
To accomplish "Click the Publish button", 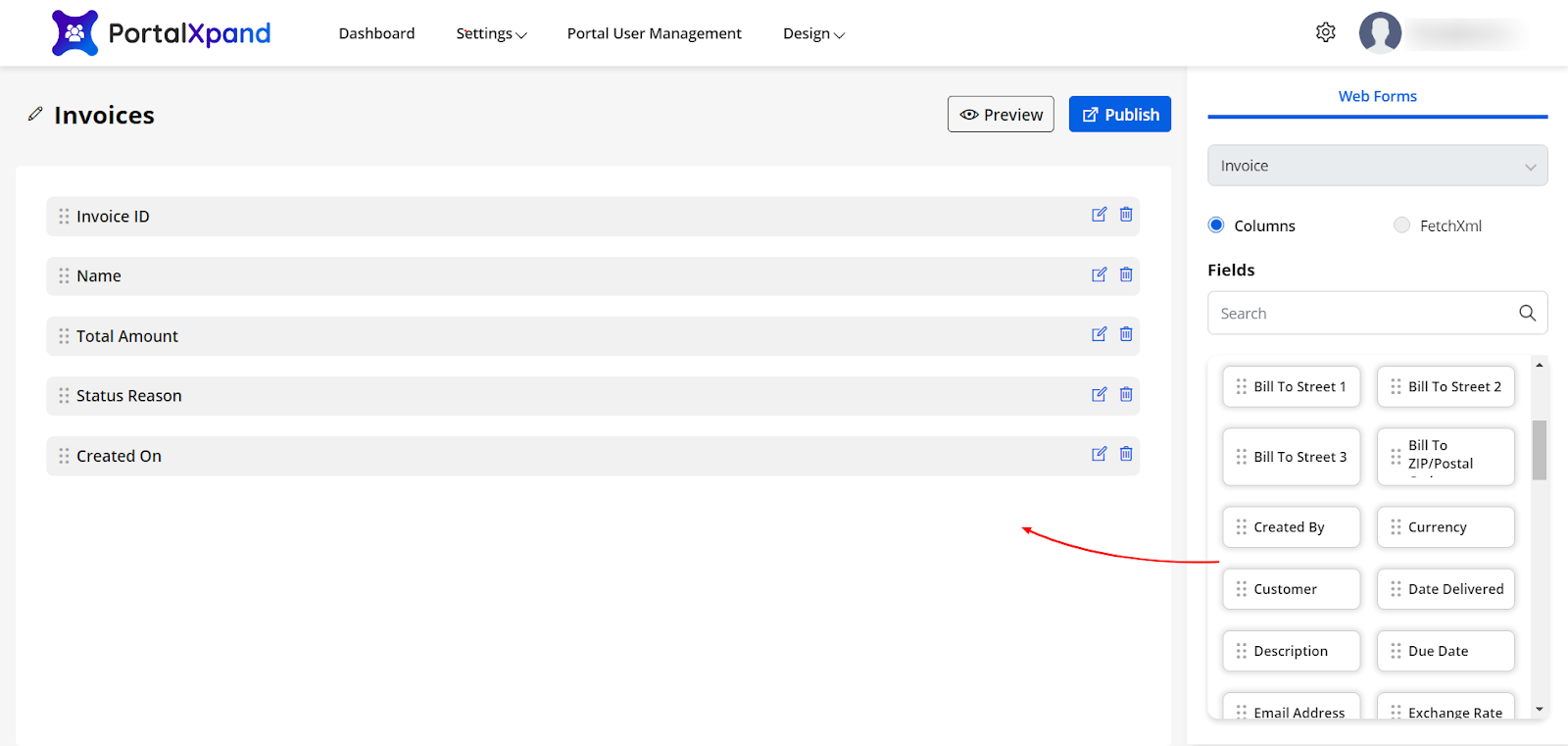I will tap(1119, 115).
